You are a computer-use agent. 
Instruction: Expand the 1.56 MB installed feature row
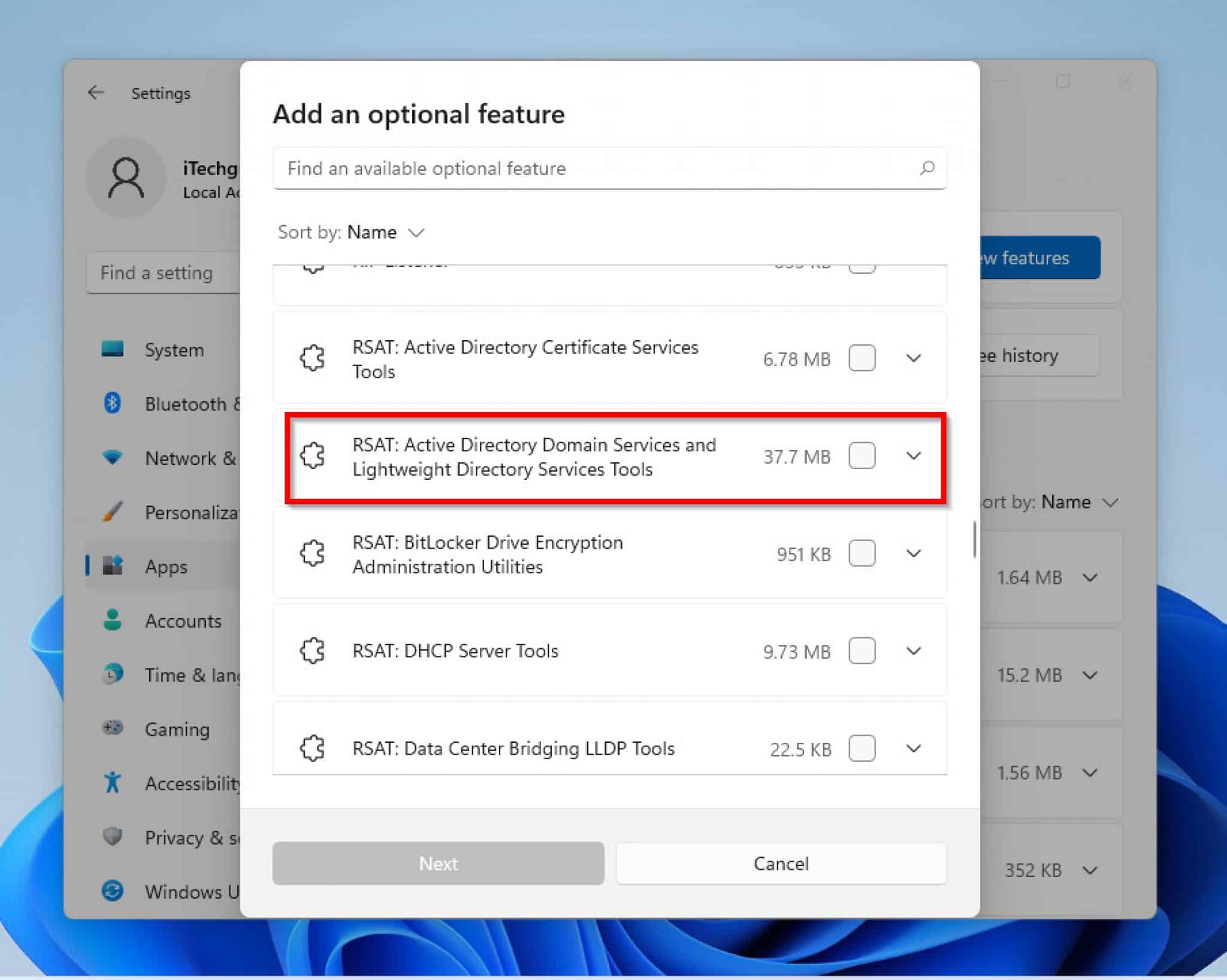point(1090,773)
